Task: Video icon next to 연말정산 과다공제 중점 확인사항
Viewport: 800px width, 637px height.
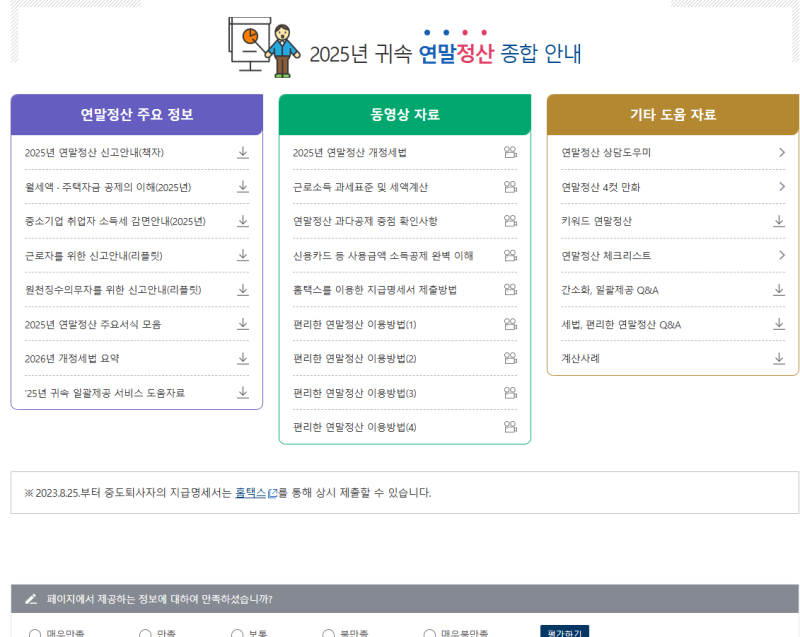Action: pyautogui.click(x=510, y=221)
